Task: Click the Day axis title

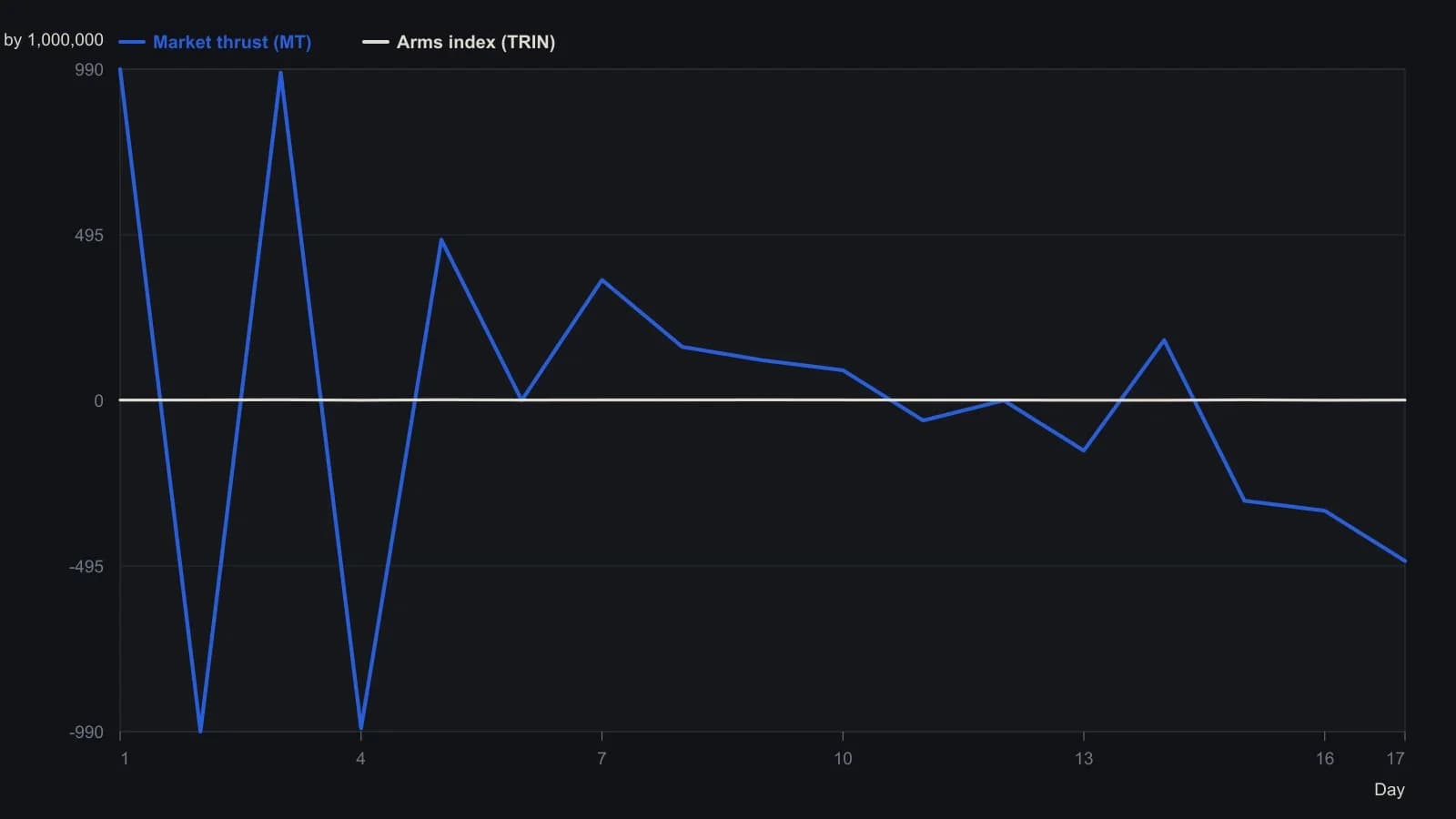Action: [x=1389, y=789]
